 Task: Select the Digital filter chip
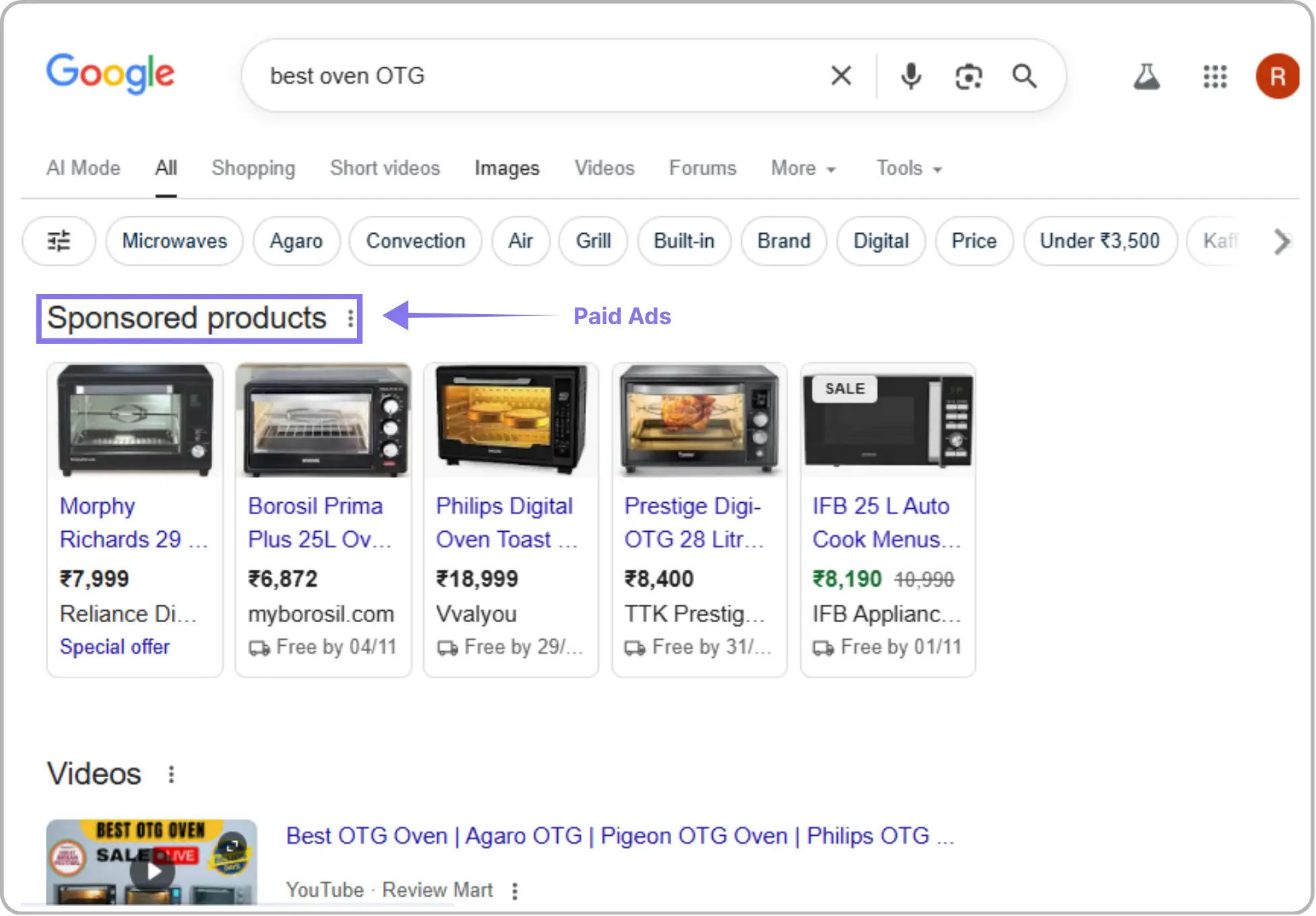click(881, 241)
